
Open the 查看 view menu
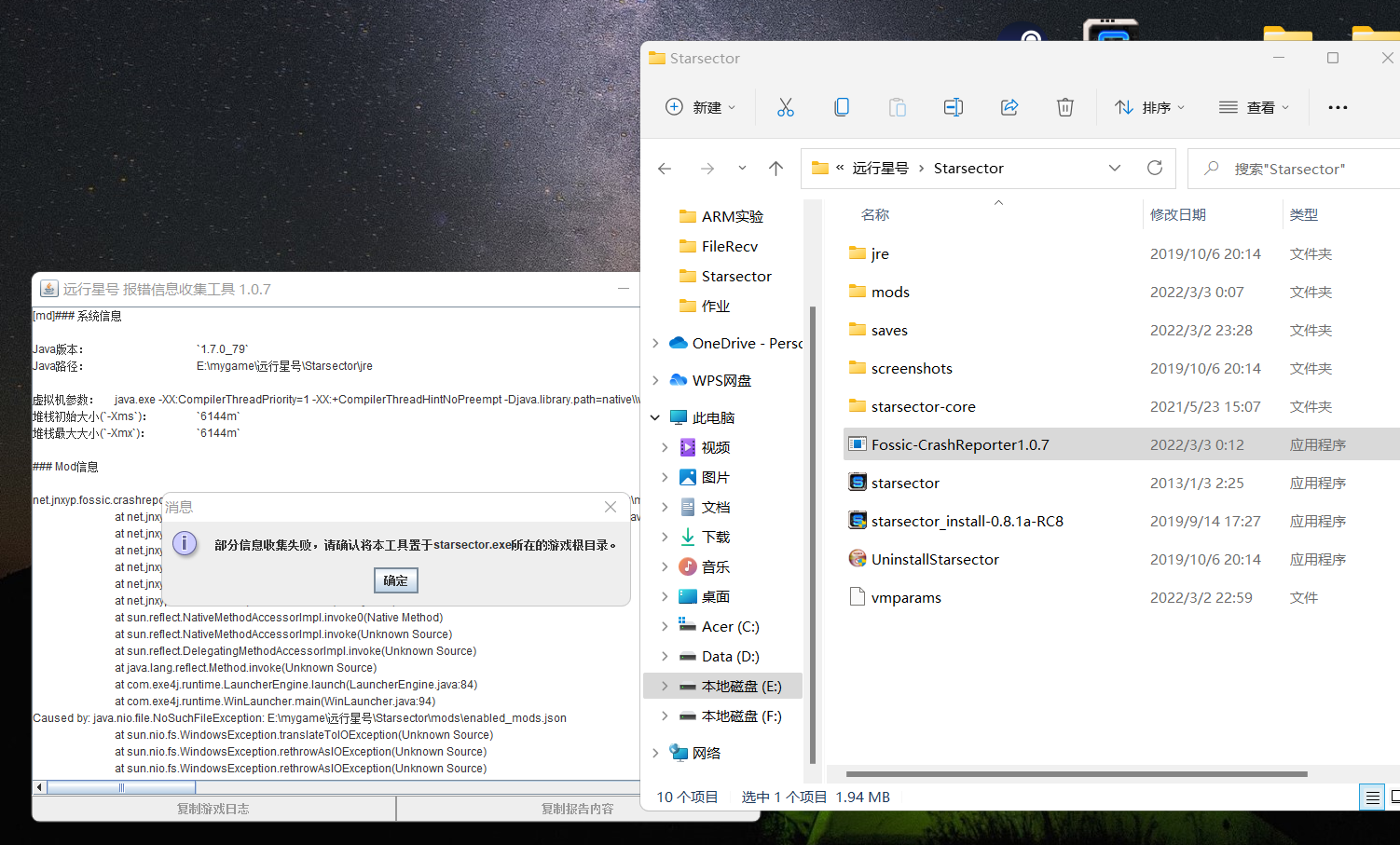point(1255,107)
